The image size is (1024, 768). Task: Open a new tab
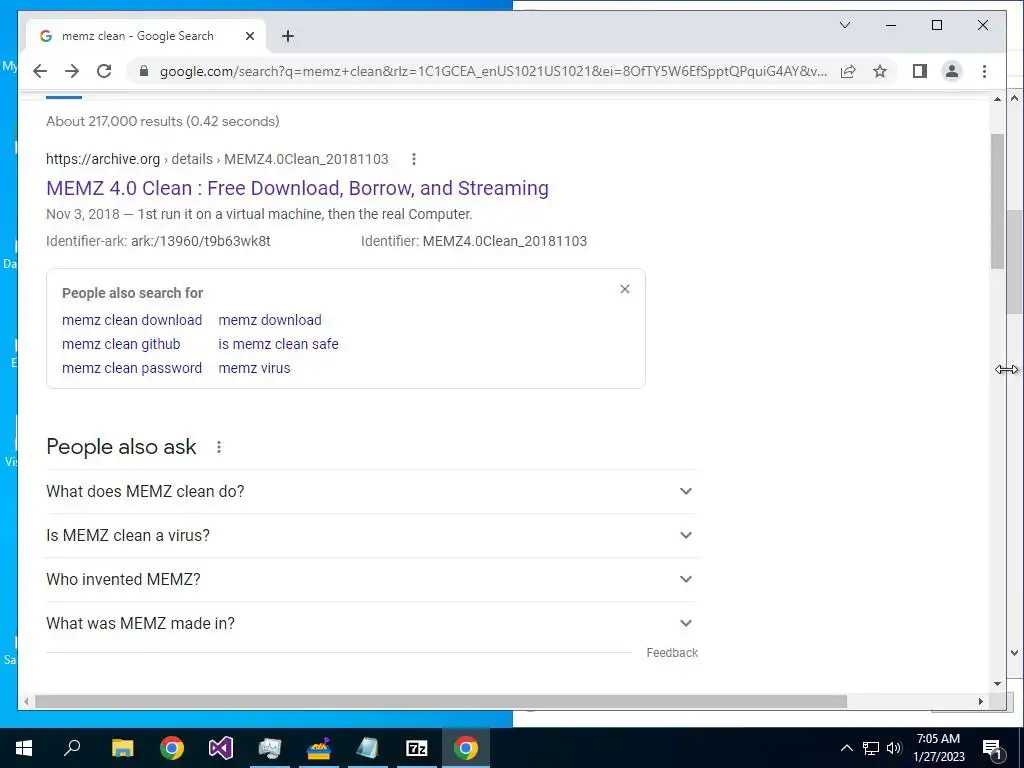pyautogui.click(x=287, y=36)
